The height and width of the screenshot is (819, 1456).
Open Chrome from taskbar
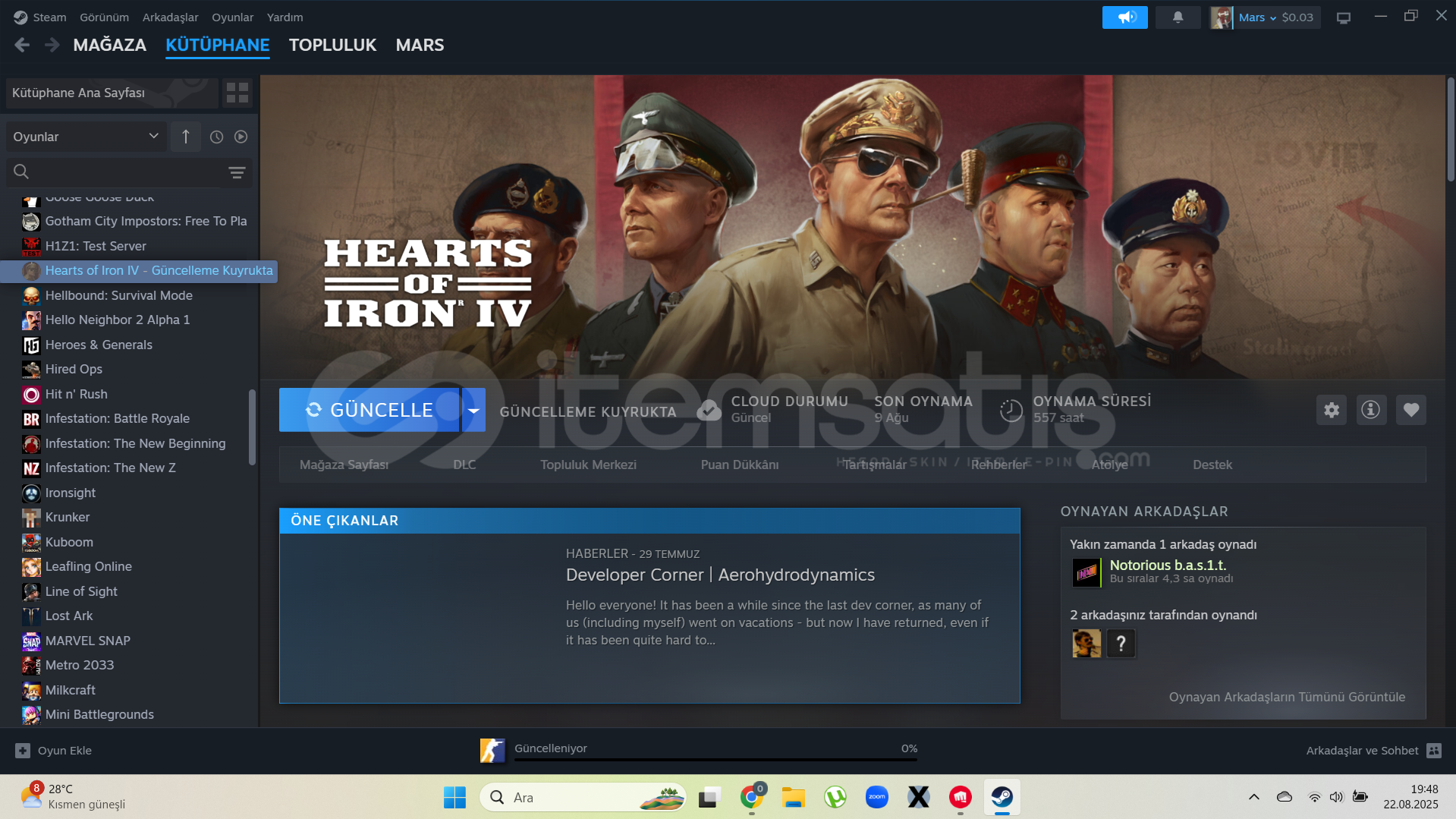(x=751, y=797)
